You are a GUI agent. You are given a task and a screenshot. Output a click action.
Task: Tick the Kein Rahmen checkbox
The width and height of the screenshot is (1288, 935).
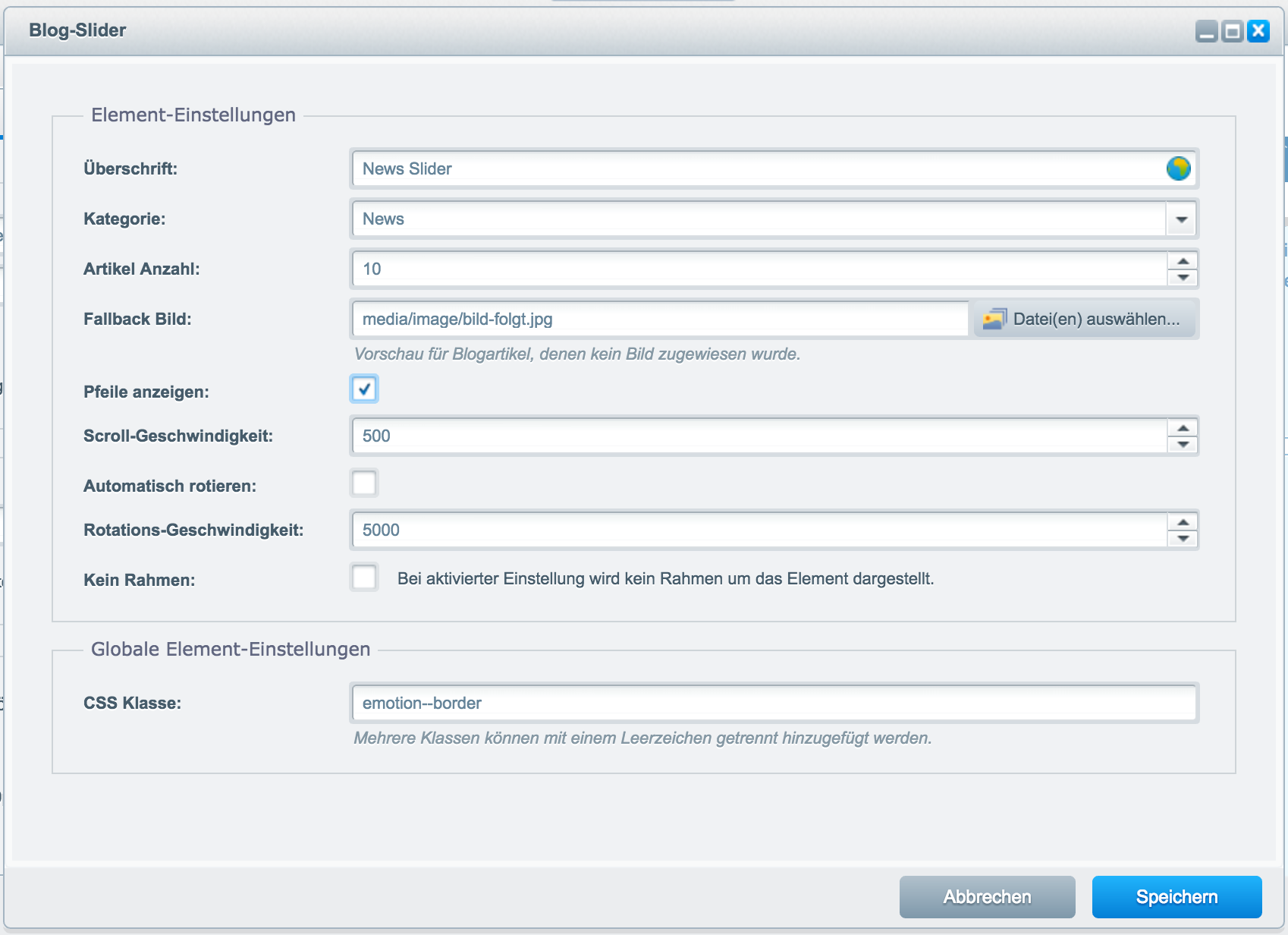pos(364,577)
